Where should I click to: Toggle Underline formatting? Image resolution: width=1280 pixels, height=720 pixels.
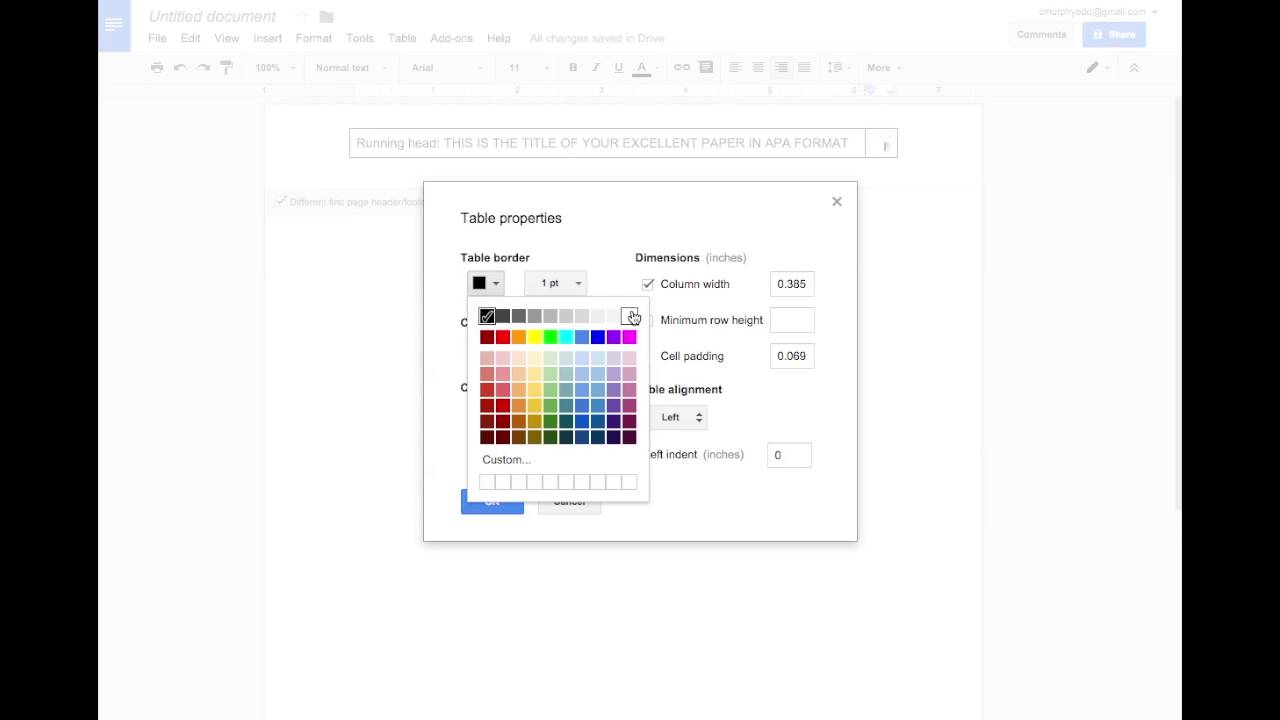[619, 68]
